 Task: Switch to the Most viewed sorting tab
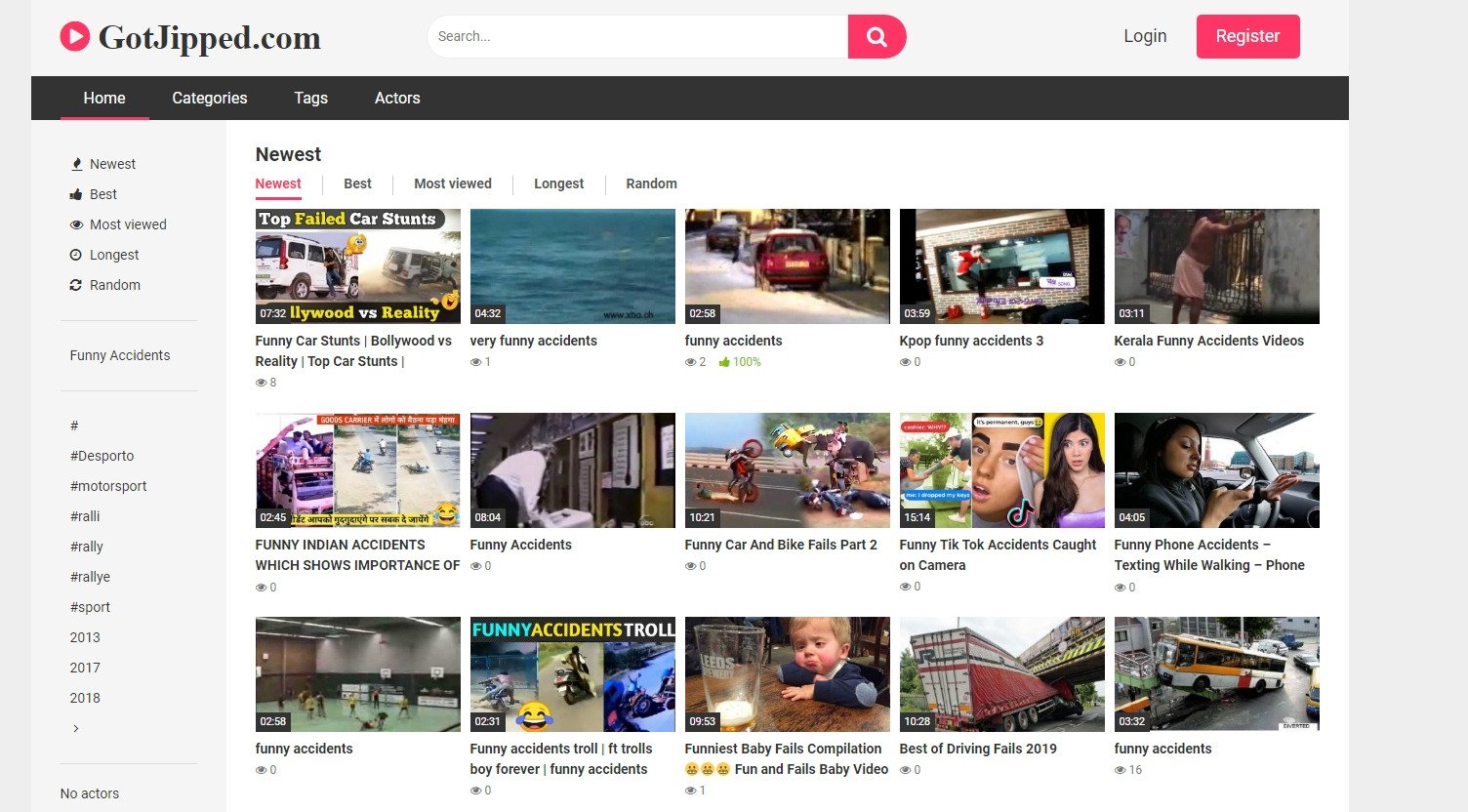(x=452, y=183)
